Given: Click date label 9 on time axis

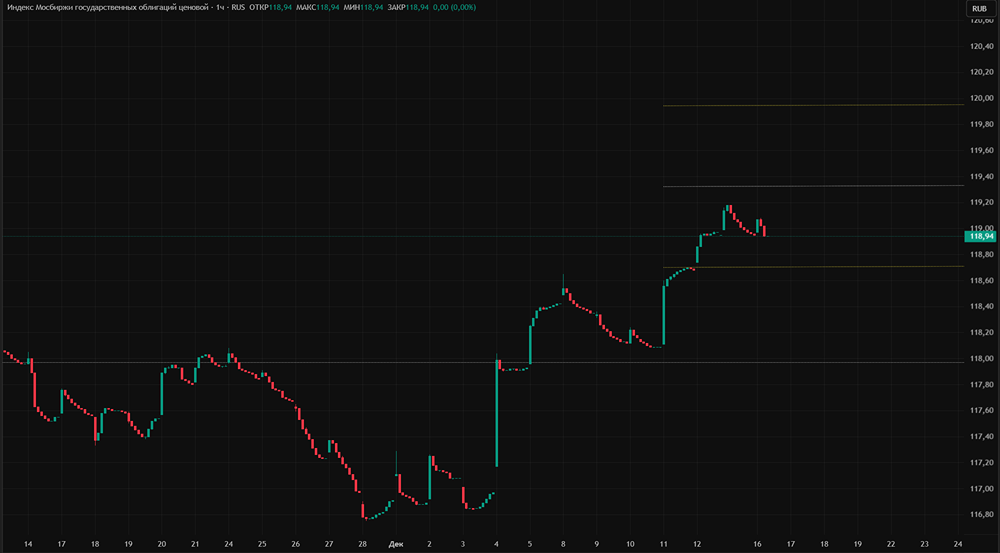Looking at the screenshot, I should 597,544.
